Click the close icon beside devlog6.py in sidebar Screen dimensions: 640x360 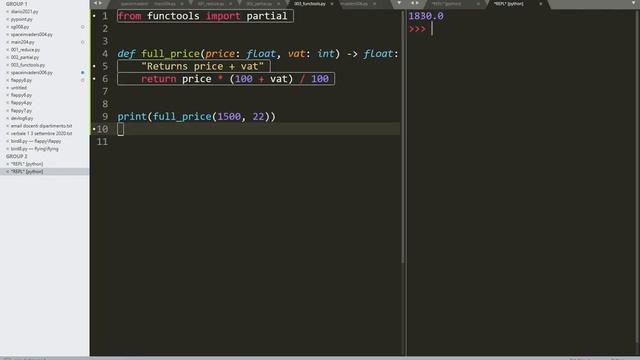pyautogui.click(x=7, y=118)
